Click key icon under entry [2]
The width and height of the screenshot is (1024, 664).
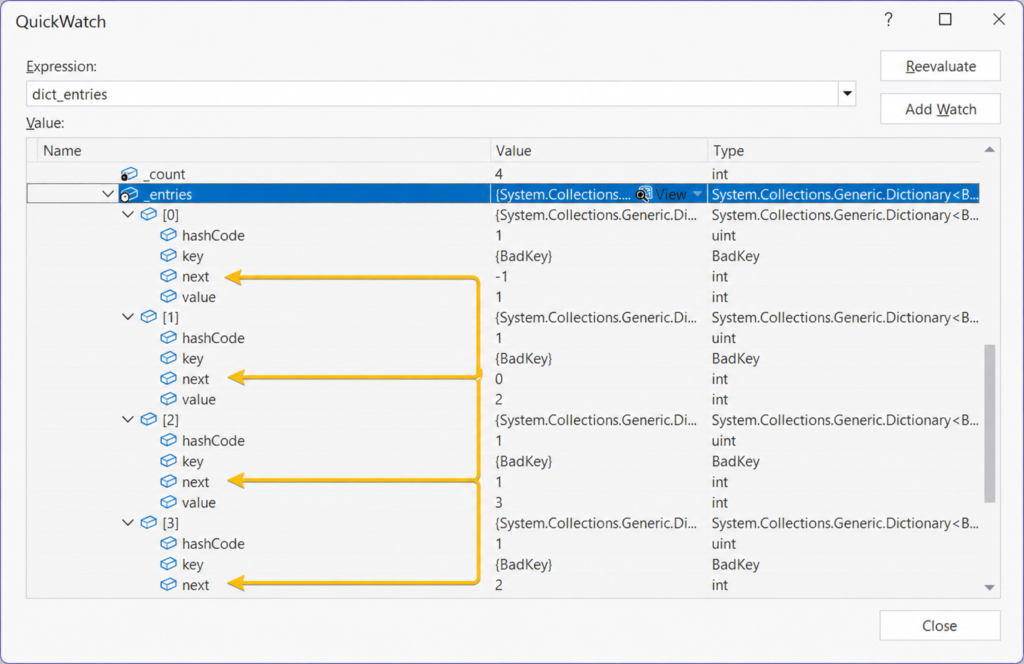(x=168, y=461)
